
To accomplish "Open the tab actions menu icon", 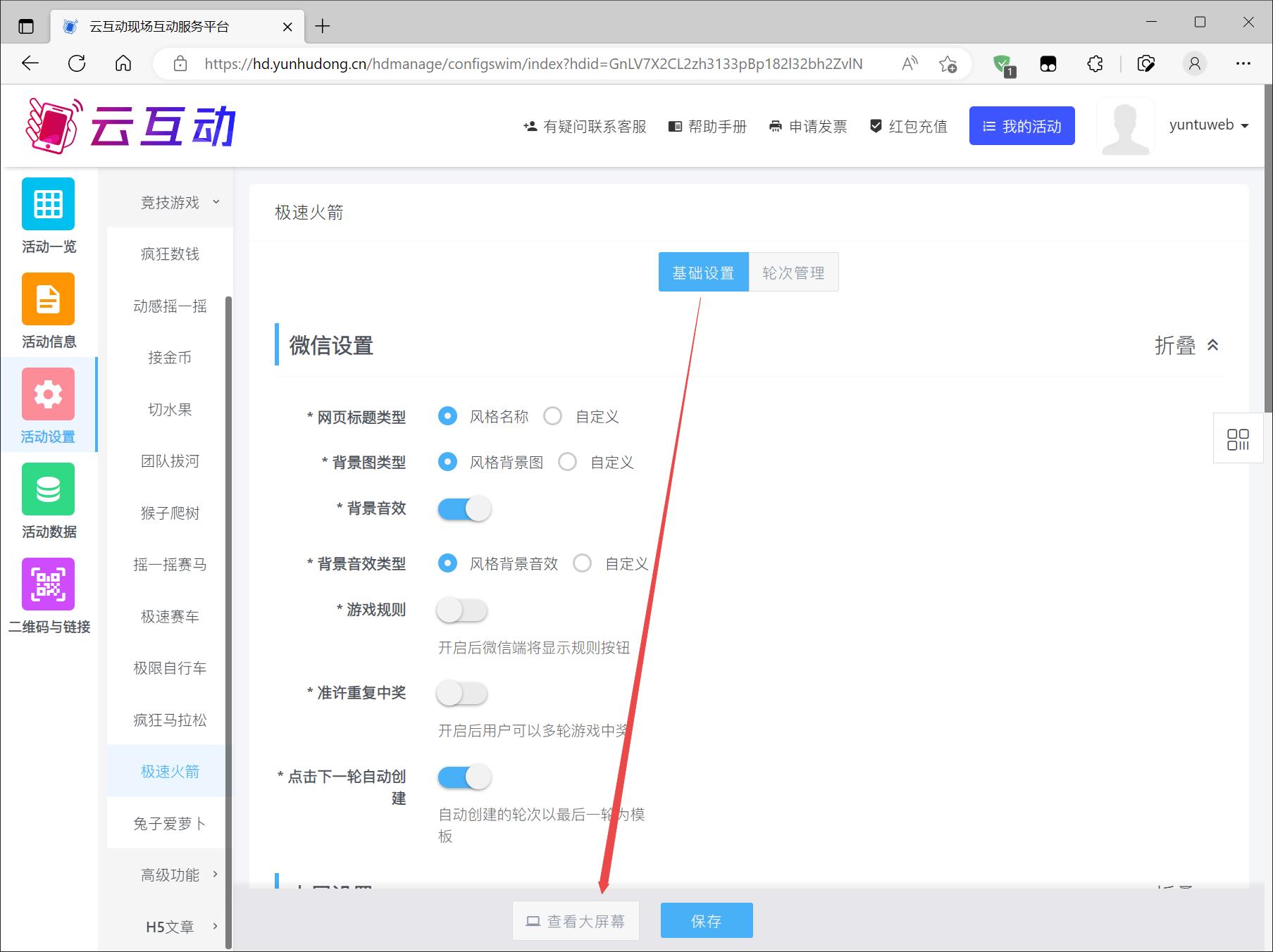I will tap(26, 27).
